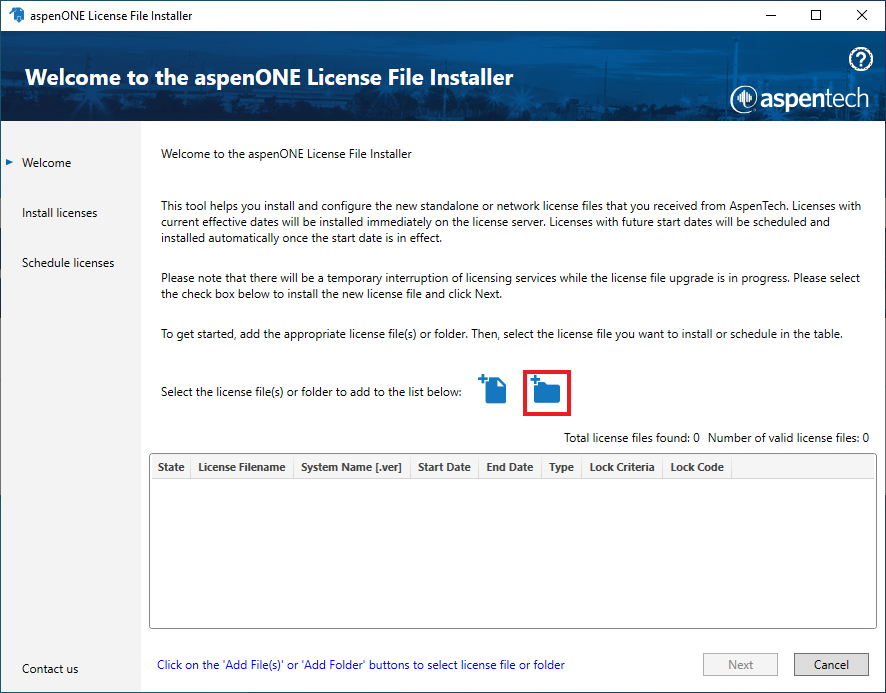This screenshot has width=886, height=693.
Task: Click the Type column header
Action: coord(561,467)
